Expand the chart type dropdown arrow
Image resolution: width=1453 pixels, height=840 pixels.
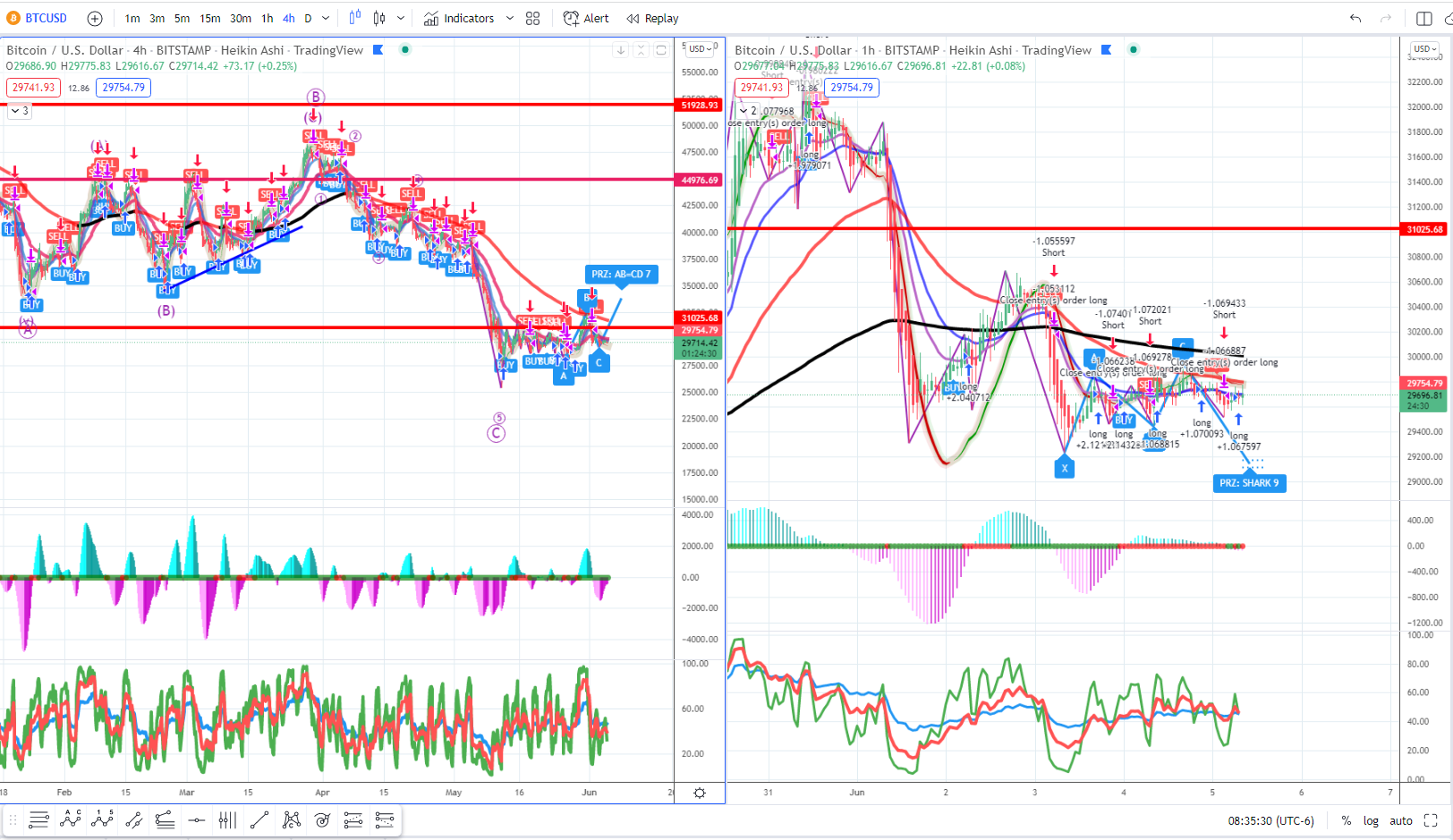(401, 18)
